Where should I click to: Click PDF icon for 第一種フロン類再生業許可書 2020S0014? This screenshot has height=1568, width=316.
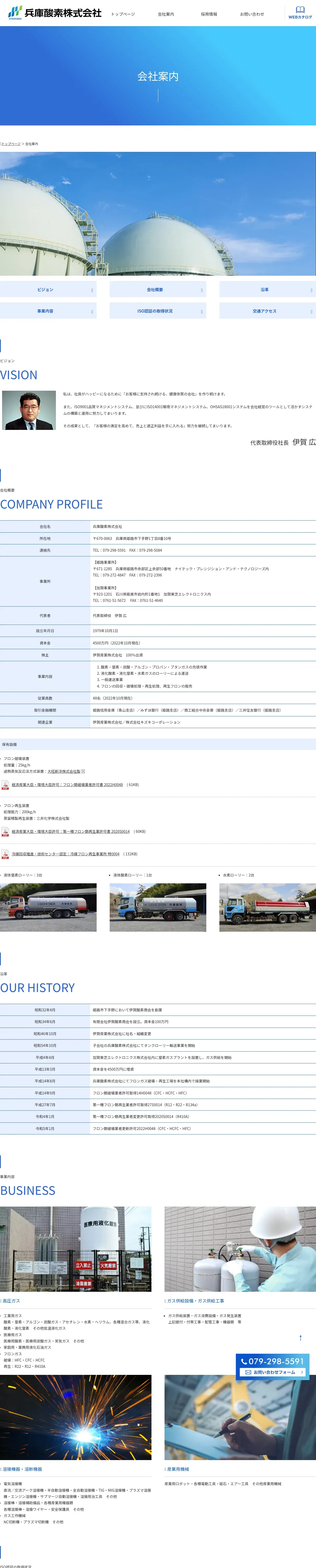click(5, 832)
